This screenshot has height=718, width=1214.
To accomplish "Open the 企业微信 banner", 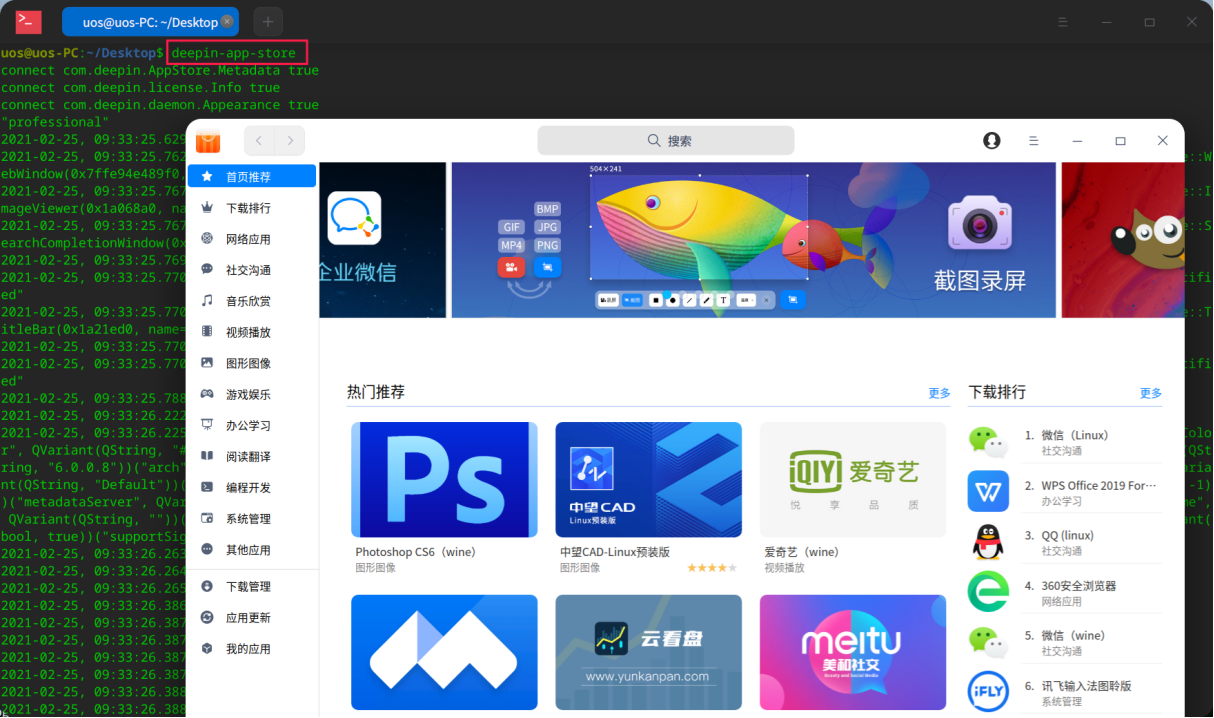I will [x=383, y=240].
